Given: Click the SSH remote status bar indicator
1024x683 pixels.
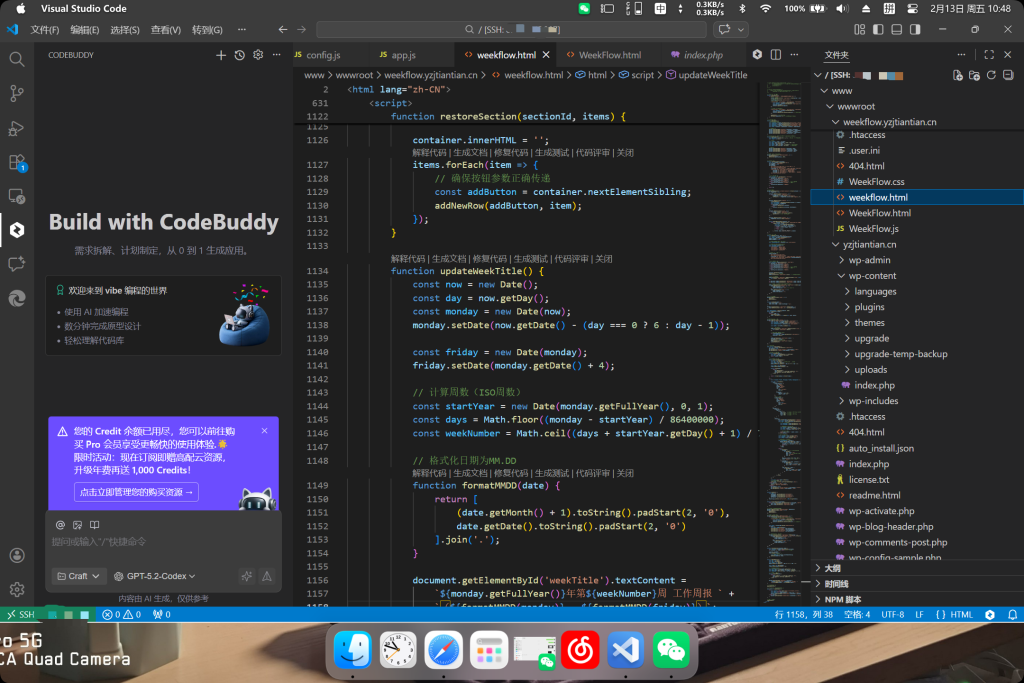Looking at the screenshot, I should coord(20,615).
